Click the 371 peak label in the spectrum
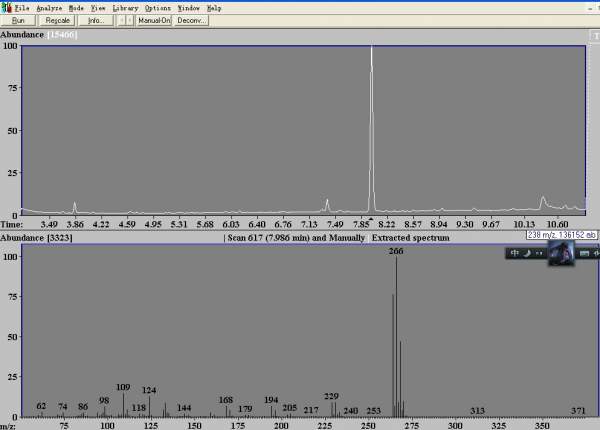Viewport: 600px width, 430px height. [x=578, y=411]
